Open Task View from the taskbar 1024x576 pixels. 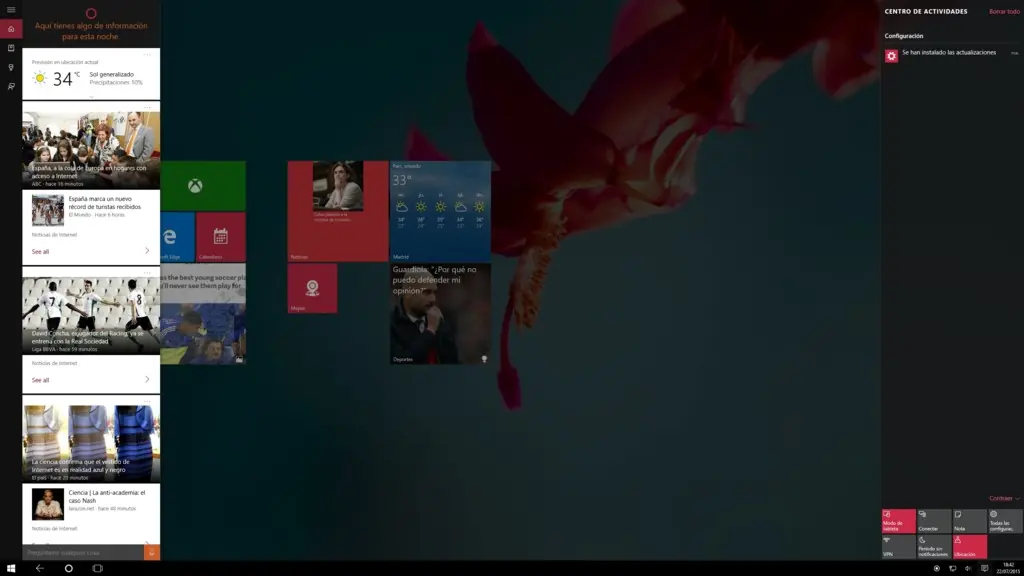96,566
